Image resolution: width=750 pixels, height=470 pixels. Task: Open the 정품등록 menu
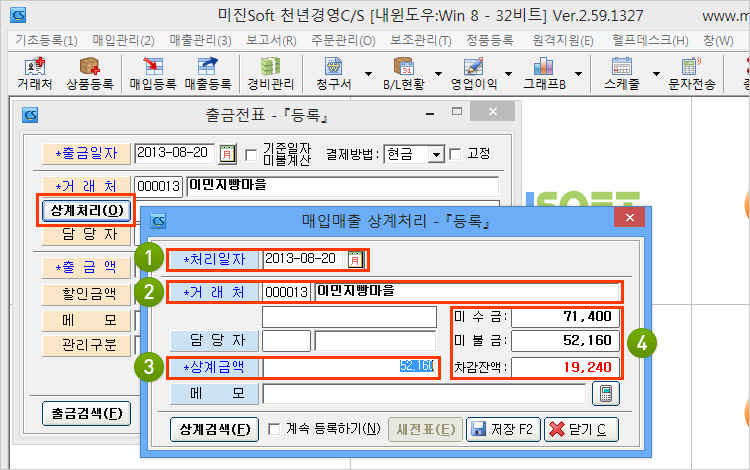(490, 41)
